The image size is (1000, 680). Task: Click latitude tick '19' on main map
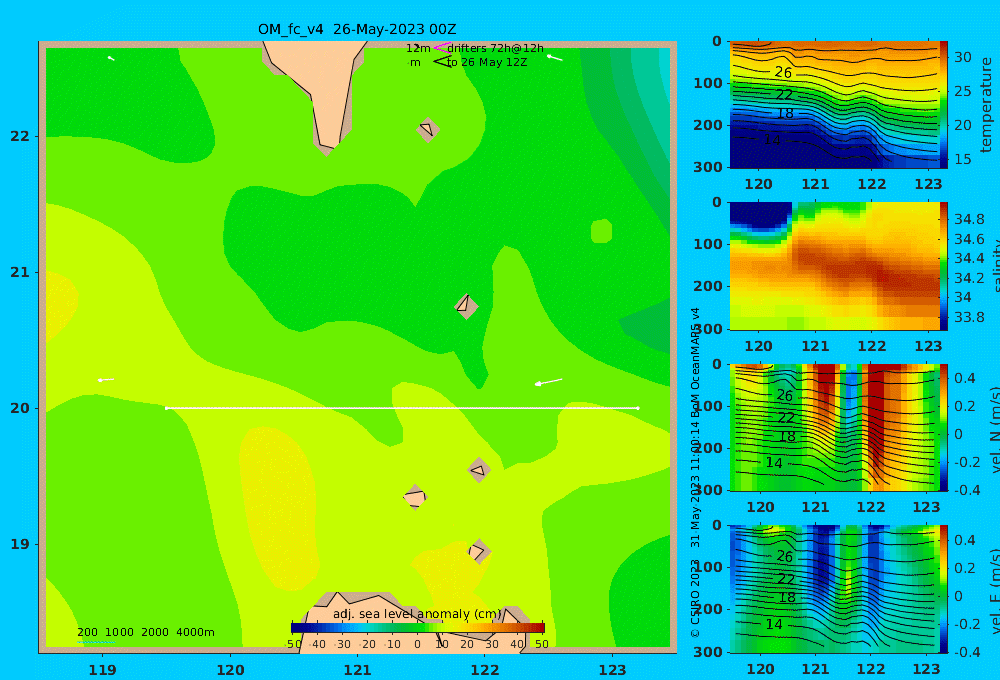point(20,544)
